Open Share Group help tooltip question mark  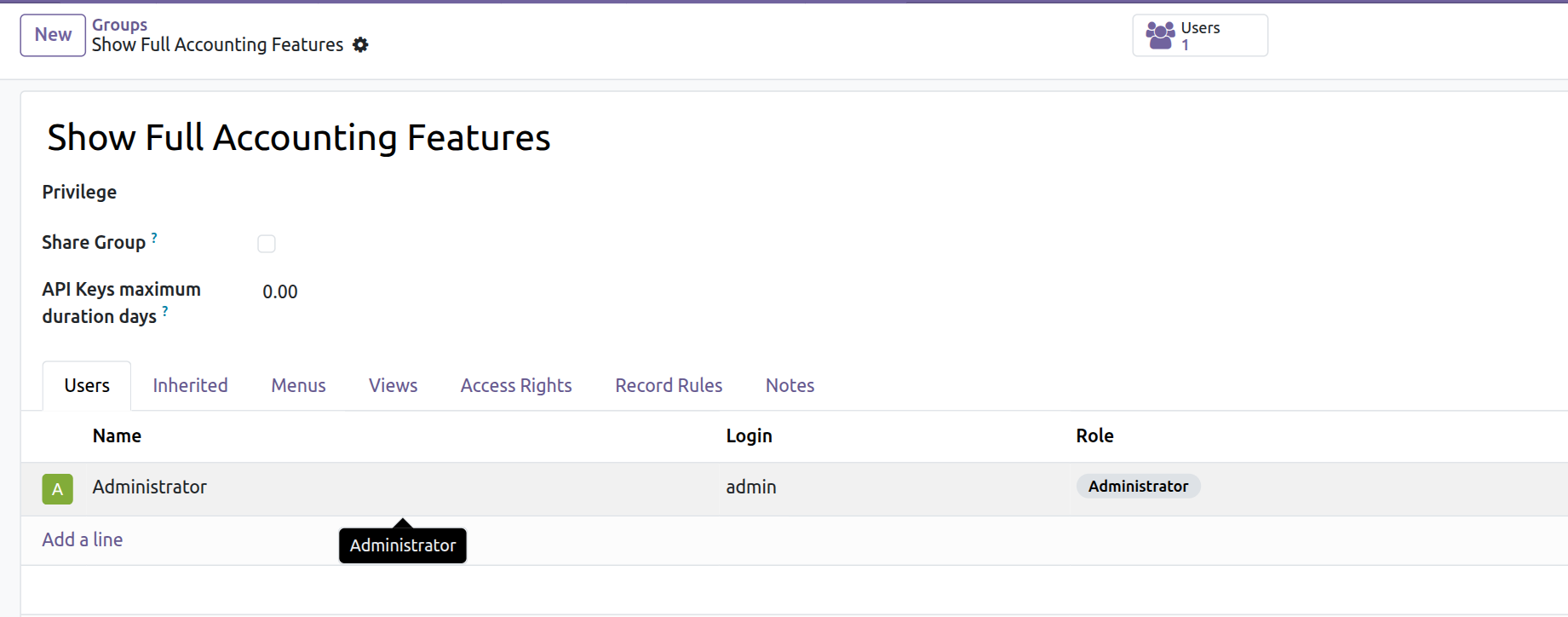coord(154,238)
